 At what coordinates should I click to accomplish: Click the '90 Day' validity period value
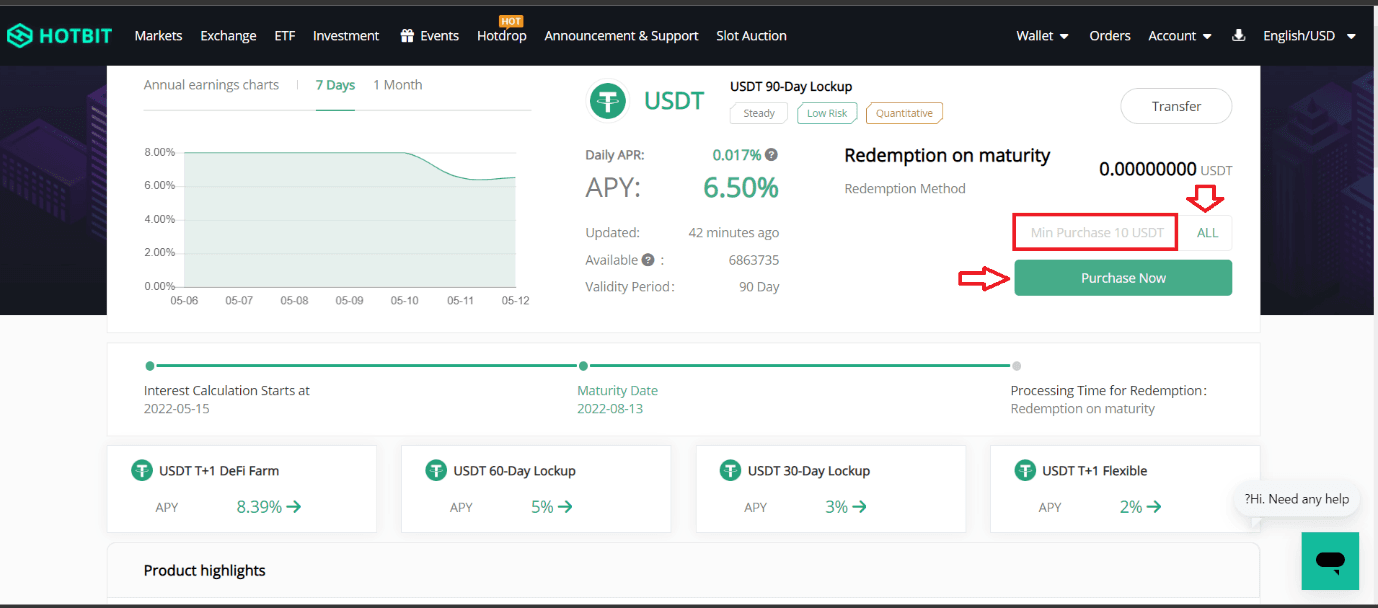[x=759, y=287]
